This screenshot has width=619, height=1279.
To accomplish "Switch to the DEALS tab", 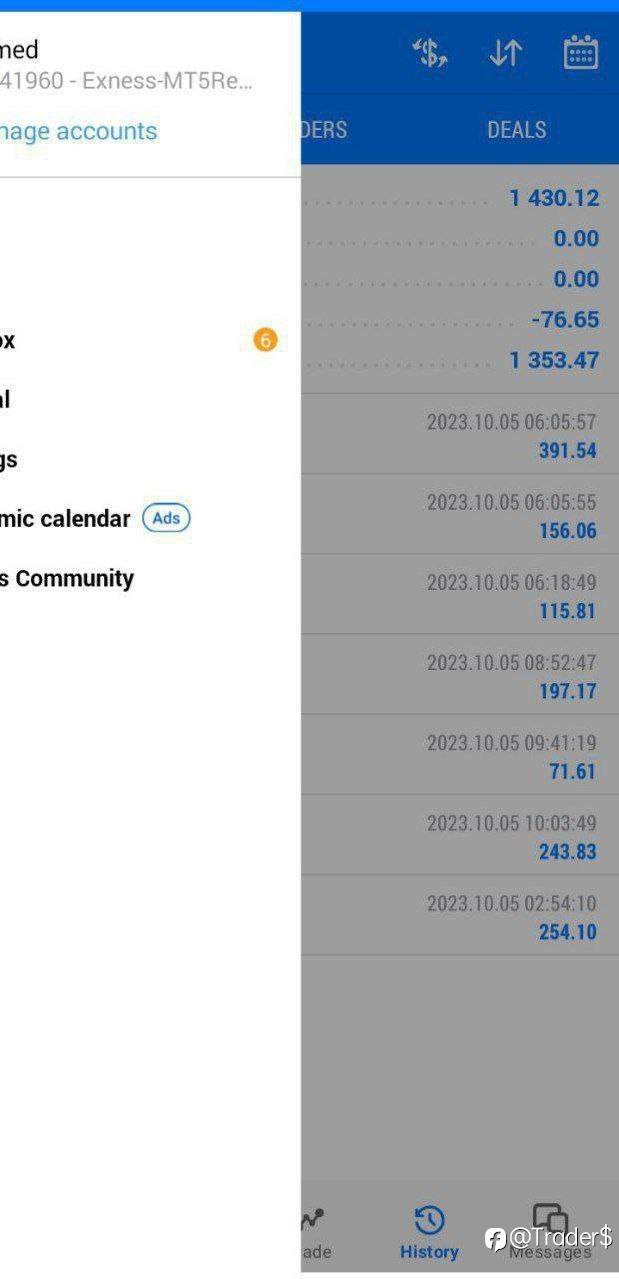I will point(516,130).
